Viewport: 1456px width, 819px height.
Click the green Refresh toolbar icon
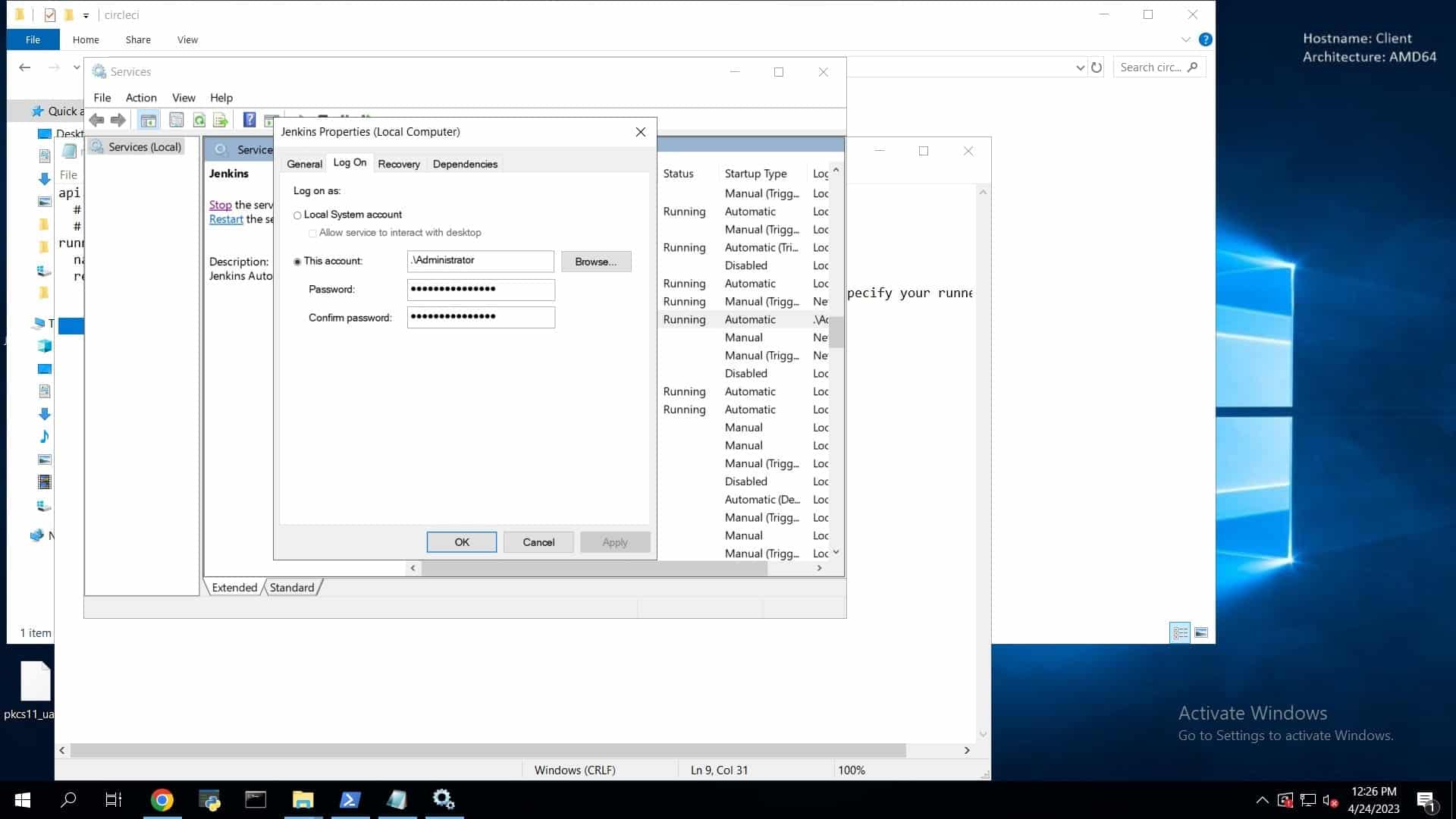pos(199,120)
